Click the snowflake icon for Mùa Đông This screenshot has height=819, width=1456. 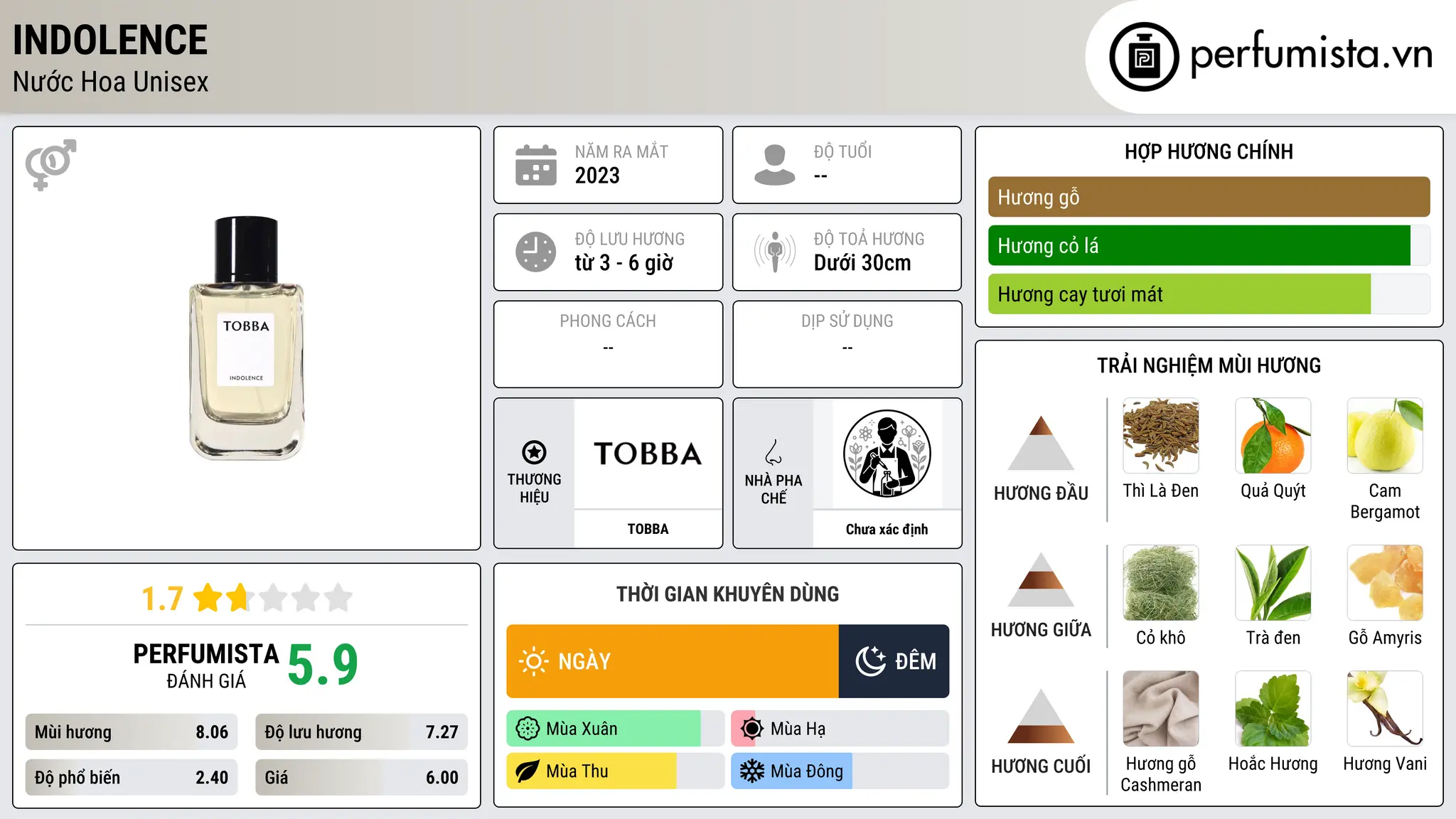[x=752, y=771]
